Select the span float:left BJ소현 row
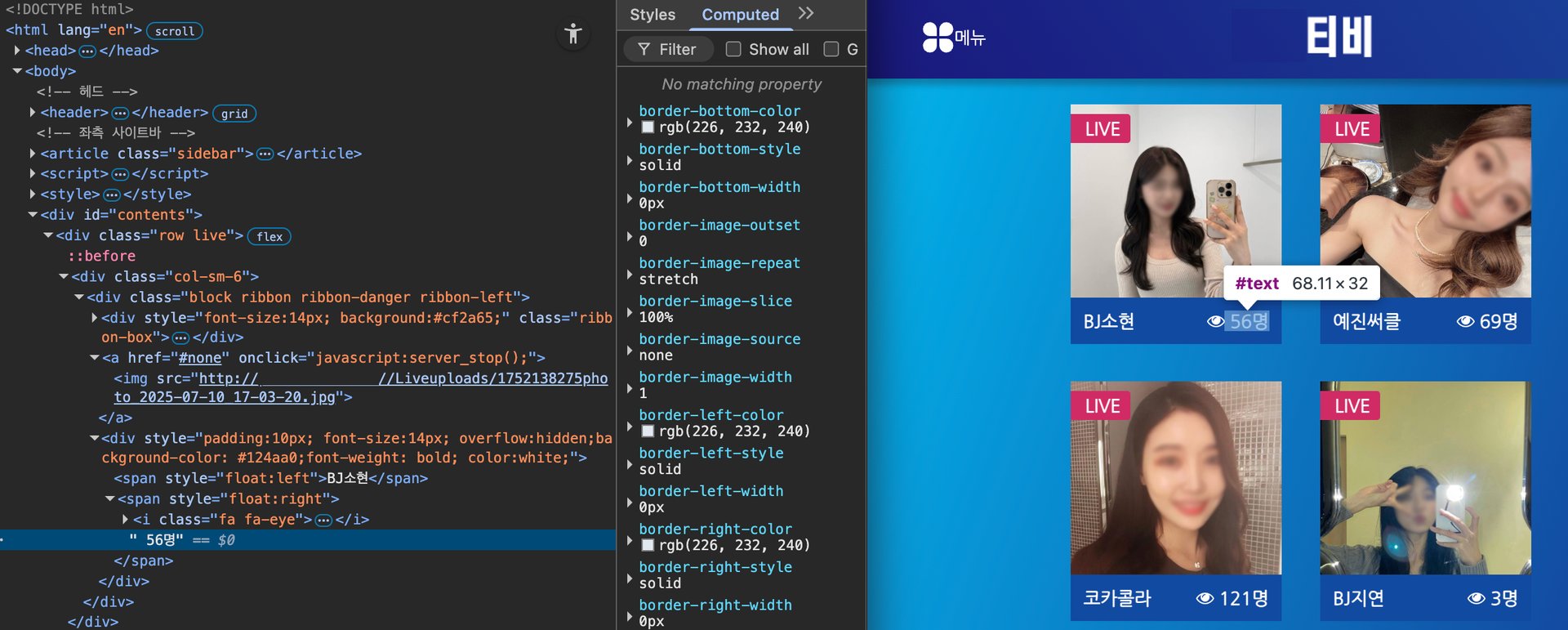The height and width of the screenshot is (630, 1568). click(271, 478)
